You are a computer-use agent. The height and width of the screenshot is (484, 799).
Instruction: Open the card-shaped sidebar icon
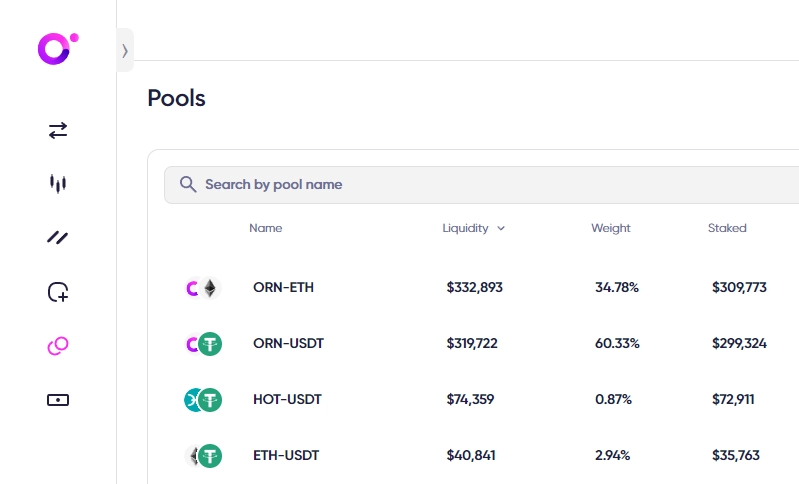[x=58, y=400]
